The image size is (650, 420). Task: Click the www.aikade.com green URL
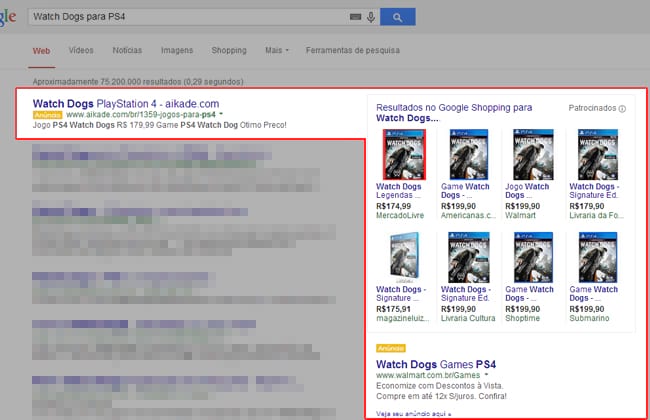click(141, 114)
